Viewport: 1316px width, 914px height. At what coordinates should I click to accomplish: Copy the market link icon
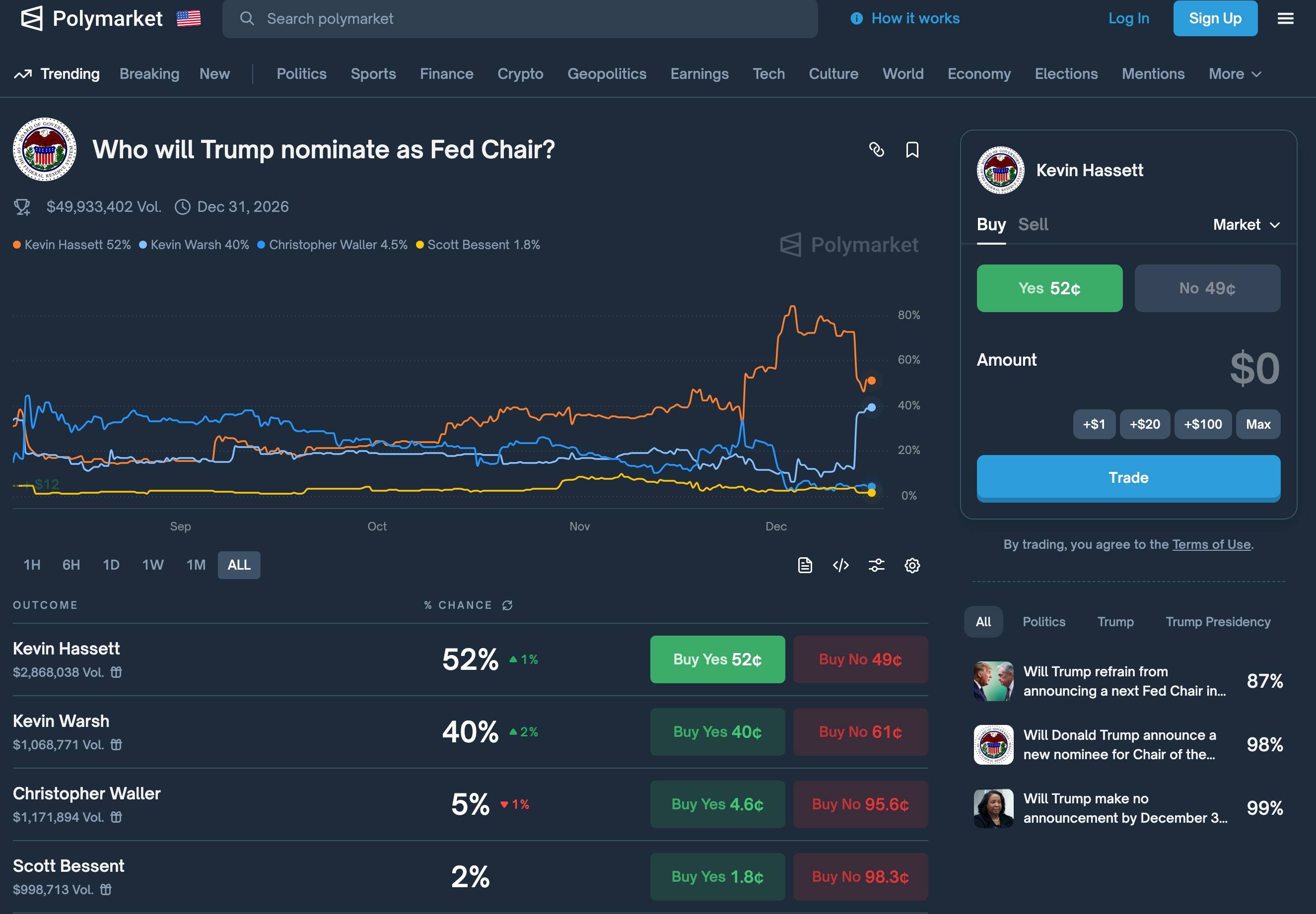tap(876, 149)
